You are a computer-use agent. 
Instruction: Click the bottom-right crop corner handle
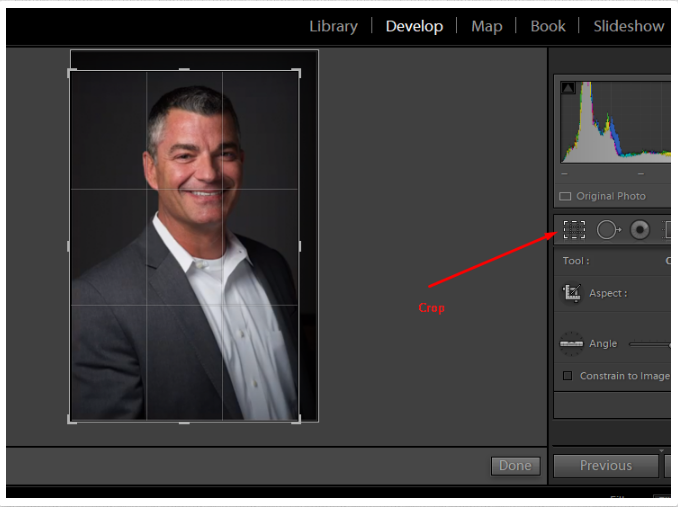(x=297, y=420)
